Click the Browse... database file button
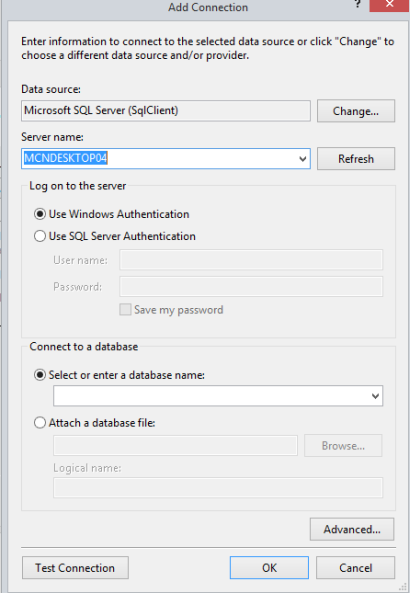The width and height of the screenshot is (410, 593). tap(343, 446)
